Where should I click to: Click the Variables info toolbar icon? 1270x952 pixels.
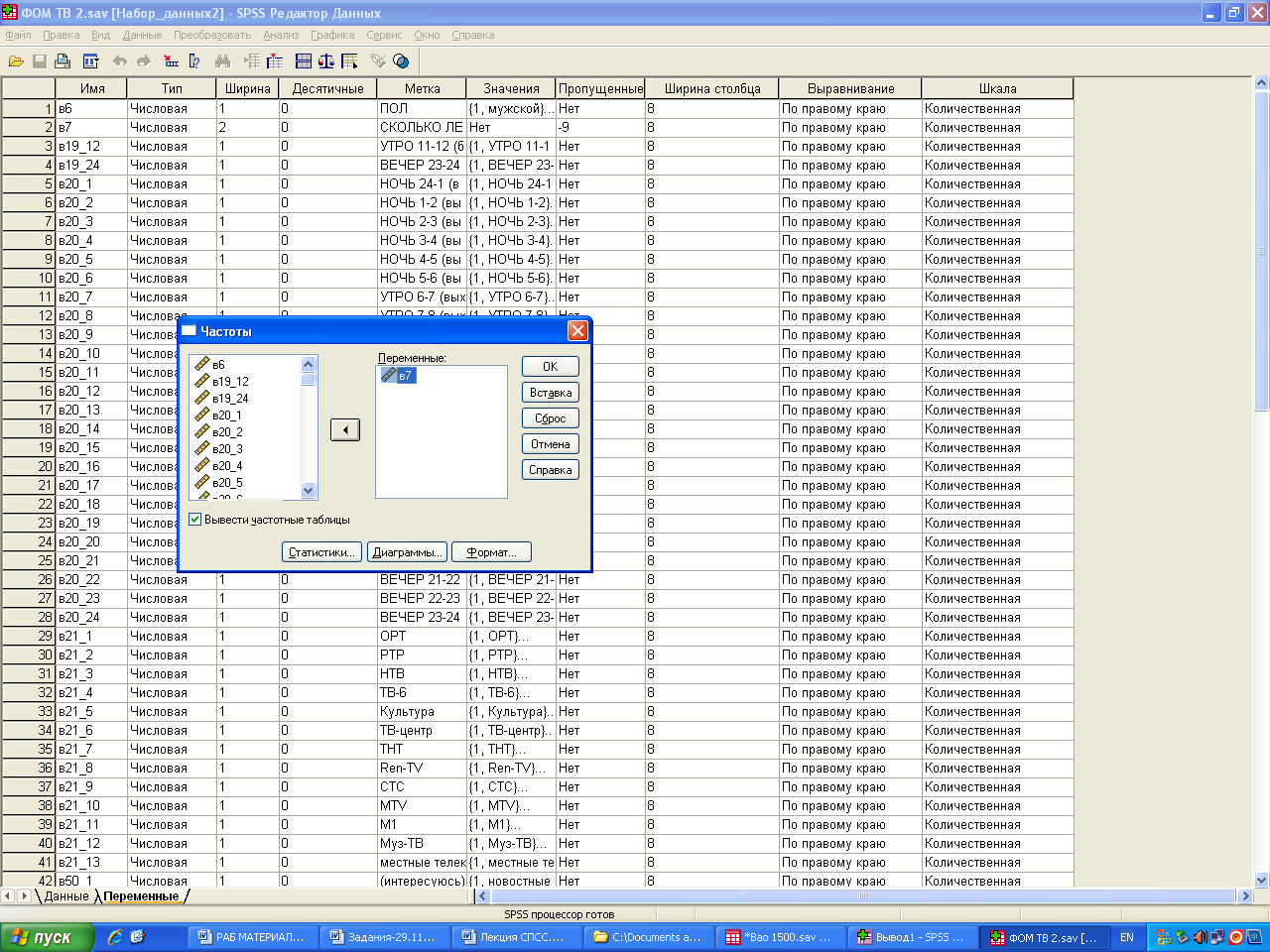194,61
